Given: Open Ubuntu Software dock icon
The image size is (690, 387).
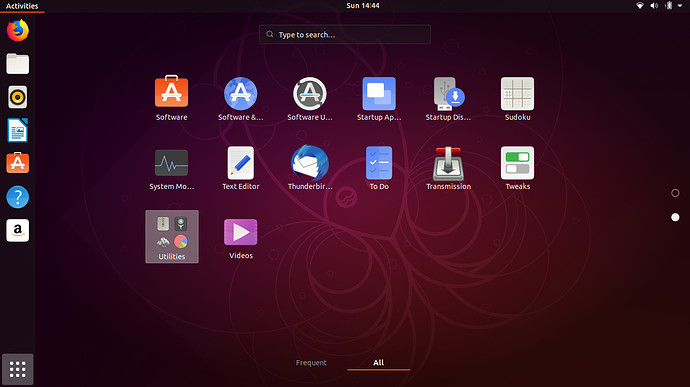Looking at the screenshot, I should point(18,163).
